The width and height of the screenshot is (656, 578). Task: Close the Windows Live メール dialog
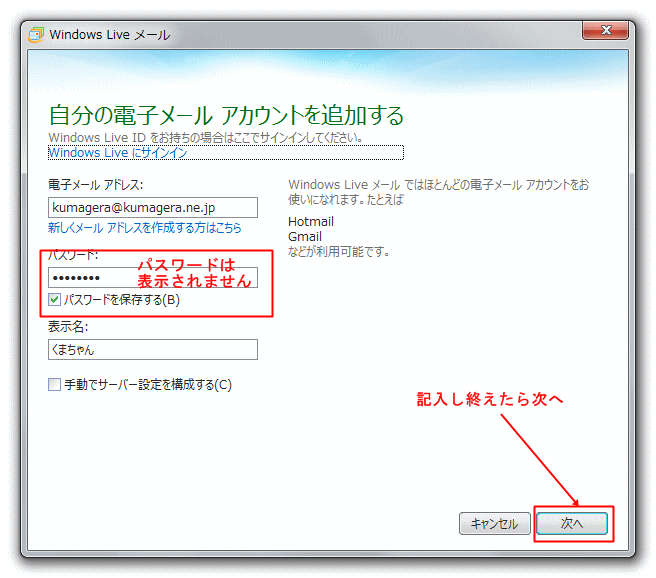pos(605,30)
